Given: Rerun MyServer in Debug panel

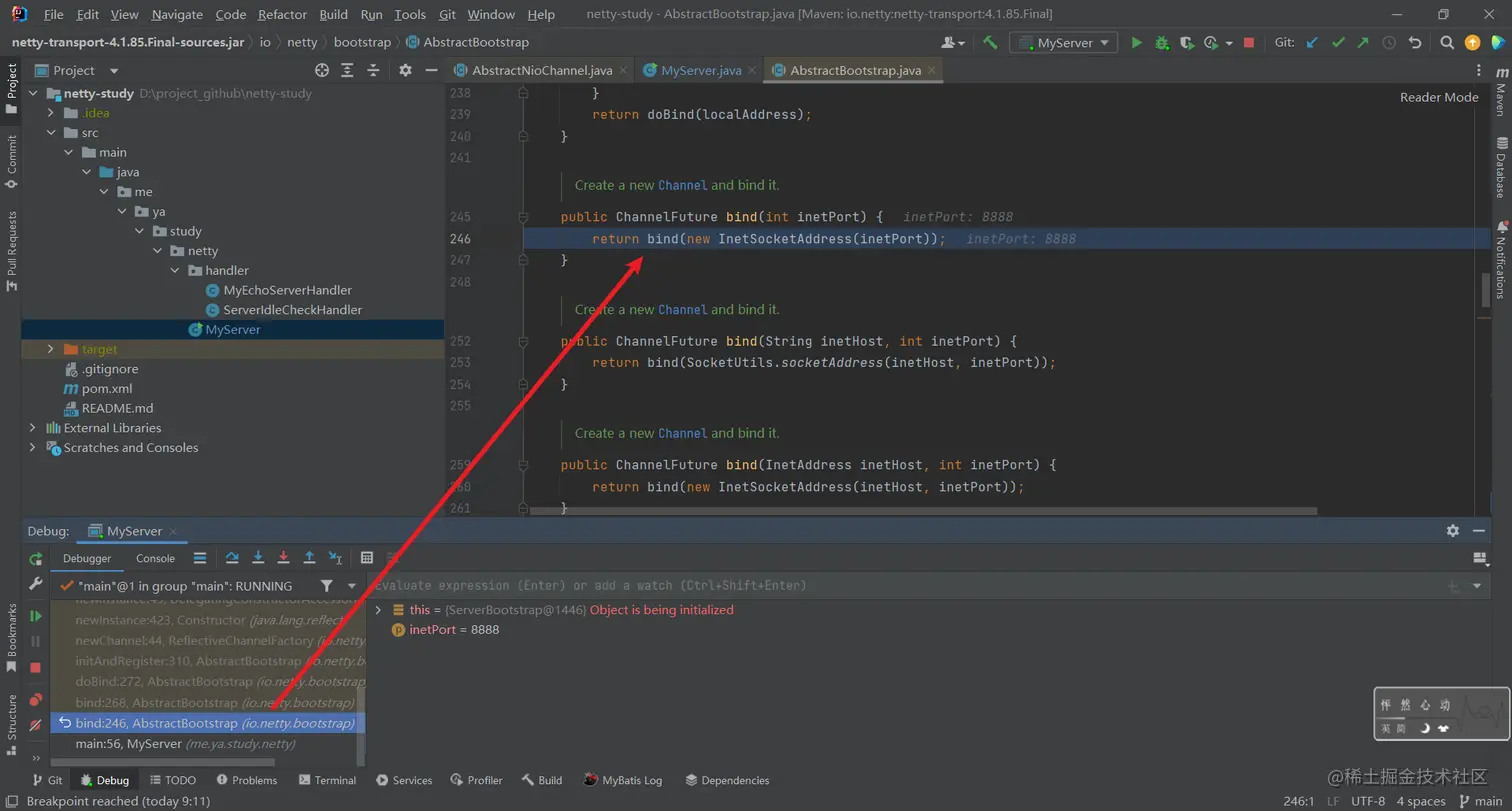Looking at the screenshot, I should point(36,559).
